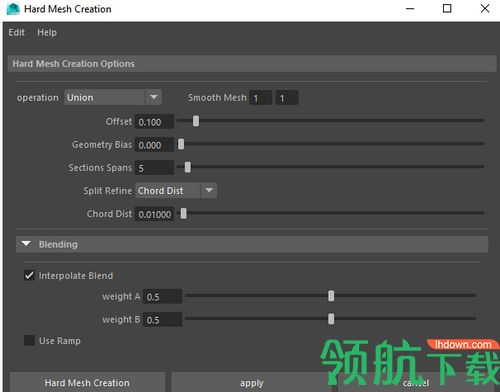Maximize the Hard Mesh Creation window
500x392 pixels.
pyautogui.click(x=447, y=9)
